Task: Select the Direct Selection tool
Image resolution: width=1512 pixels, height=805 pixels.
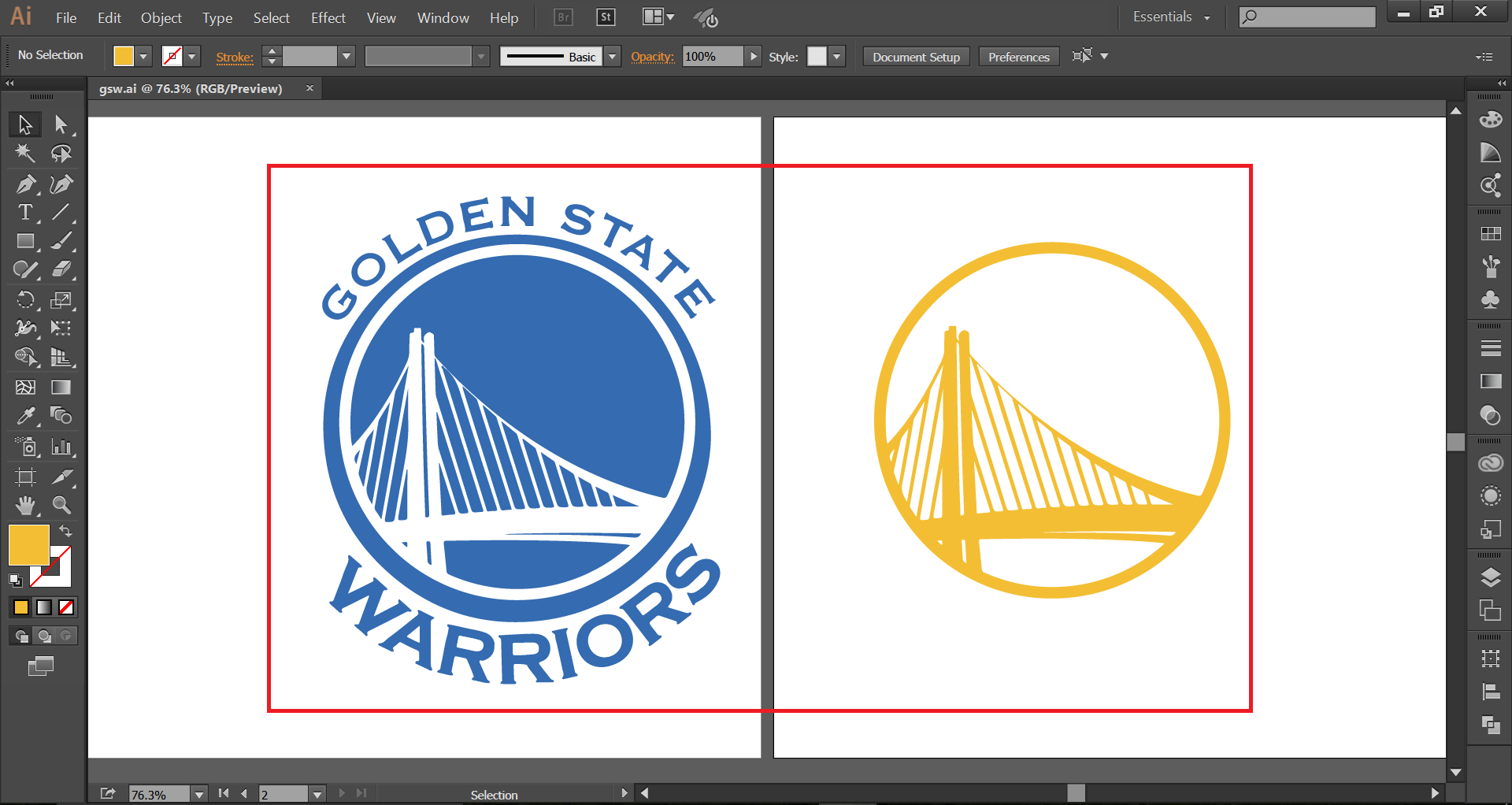Action: click(x=61, y=124)
